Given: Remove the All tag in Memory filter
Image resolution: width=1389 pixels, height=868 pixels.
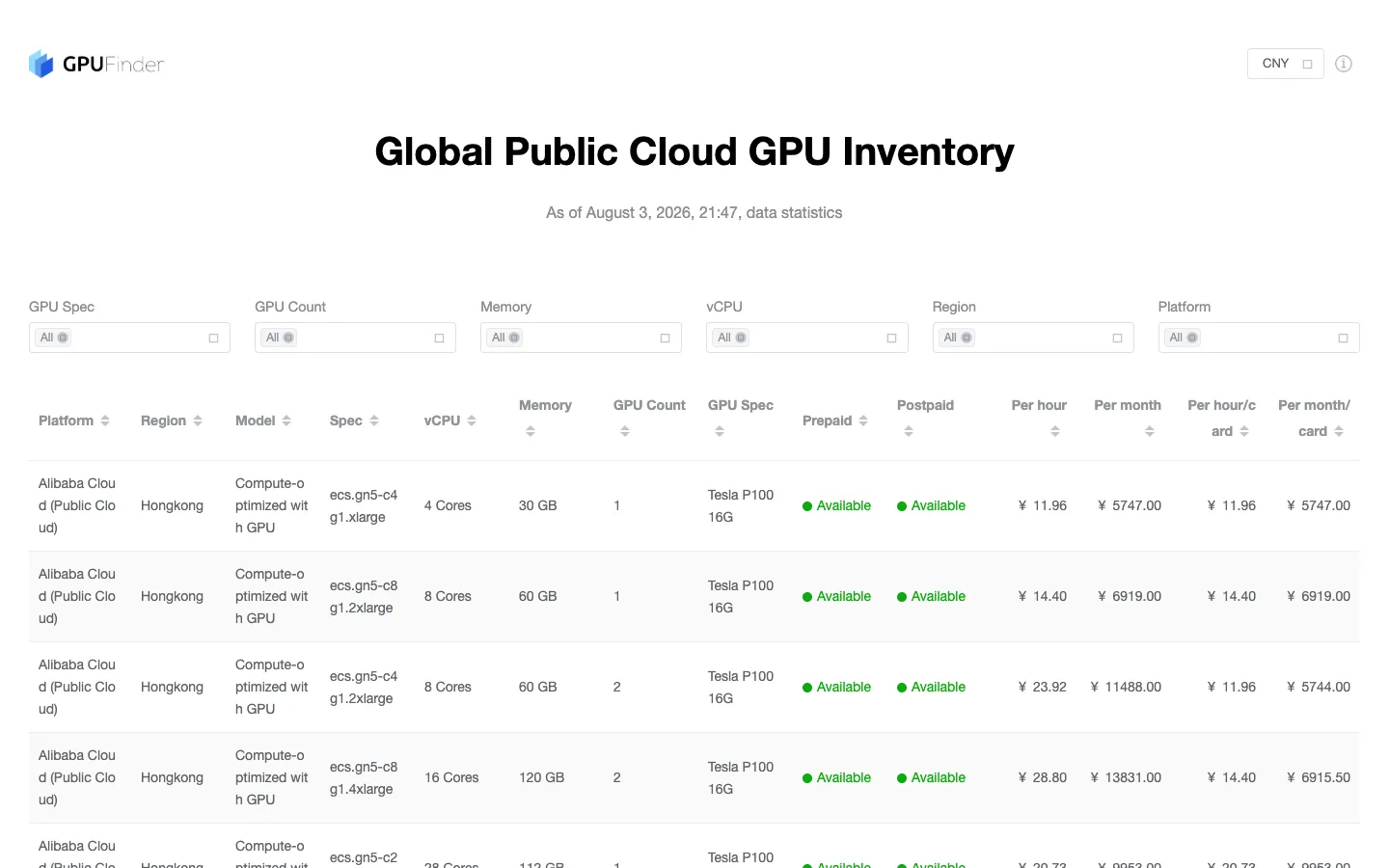Looking at the screenshot, I should click(x=514, y=338).
